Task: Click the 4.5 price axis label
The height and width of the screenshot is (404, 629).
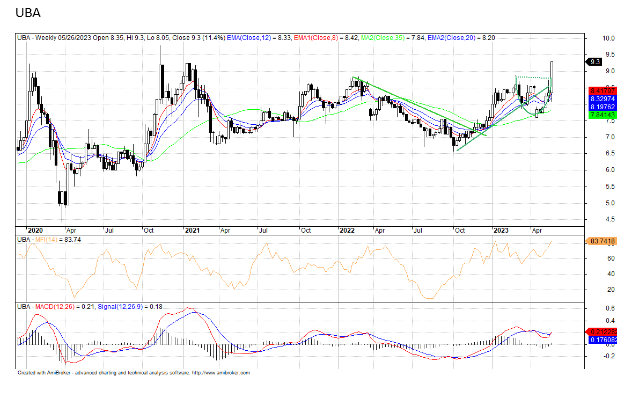Action: click(x=610, y=219)
